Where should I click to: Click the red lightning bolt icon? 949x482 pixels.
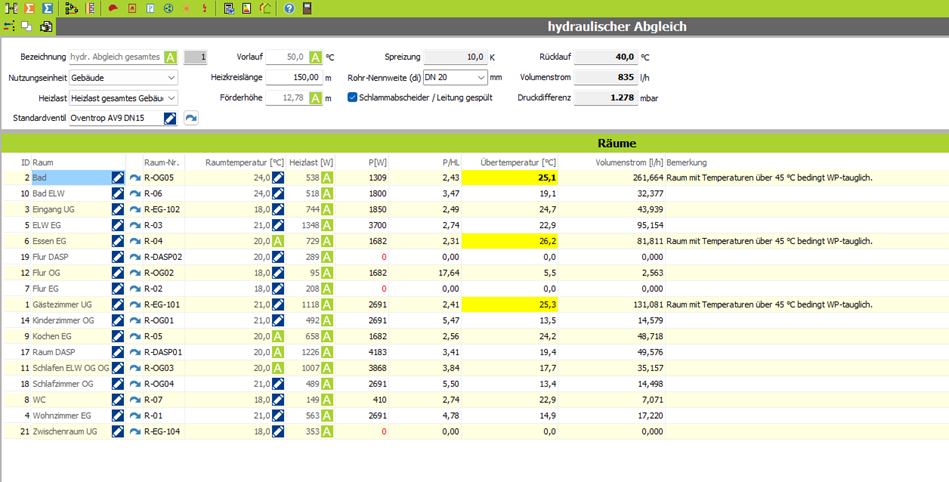205,8
